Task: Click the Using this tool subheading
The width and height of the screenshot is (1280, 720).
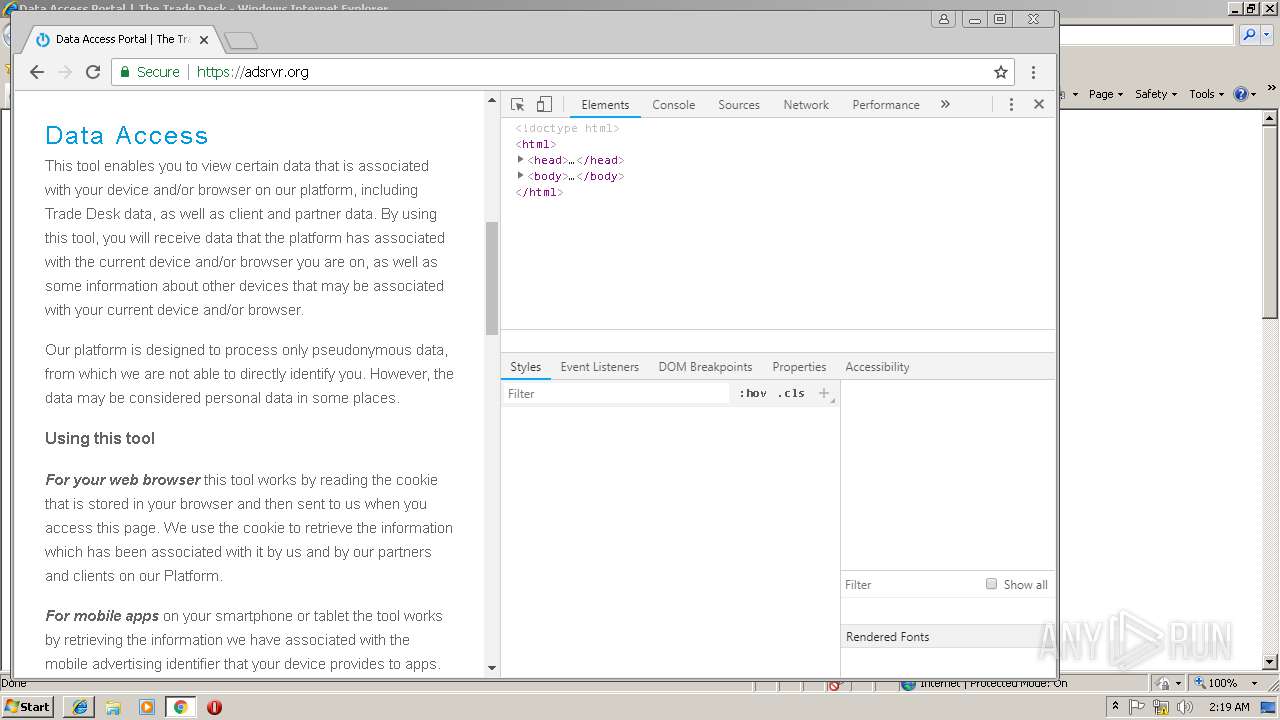Action: tap(100, 438)
